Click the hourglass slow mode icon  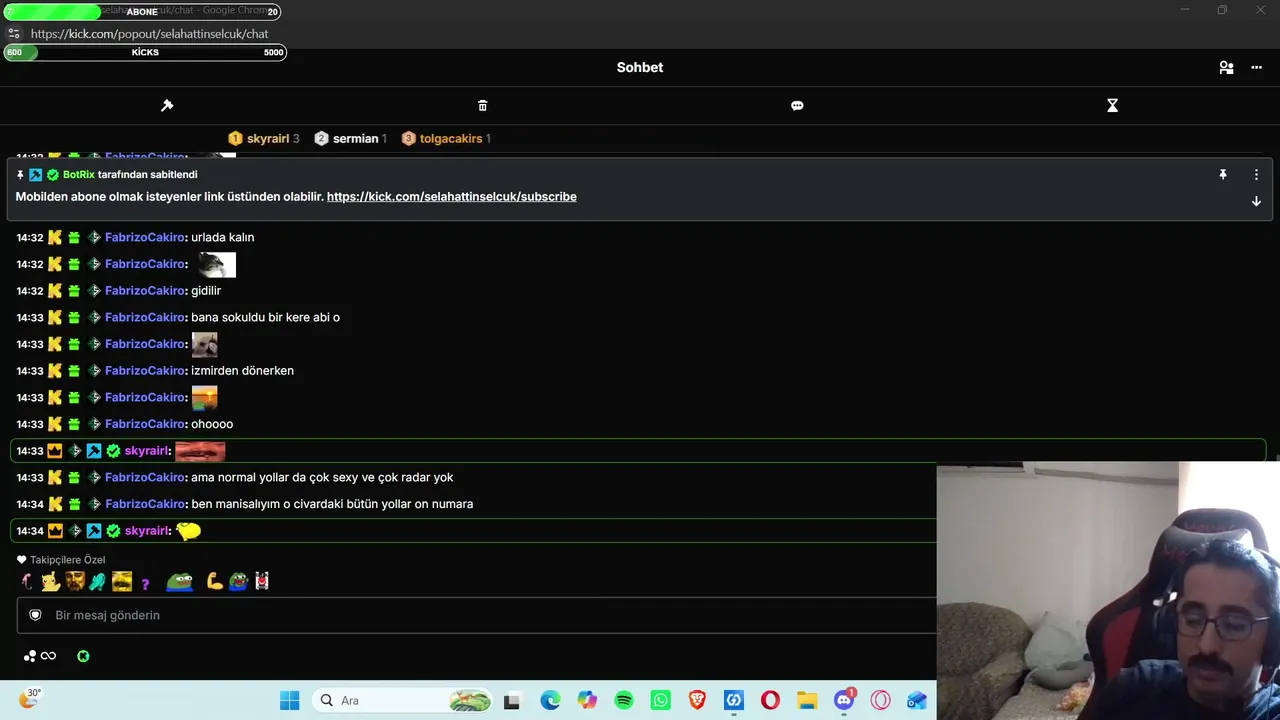(x=1112, y=106)
